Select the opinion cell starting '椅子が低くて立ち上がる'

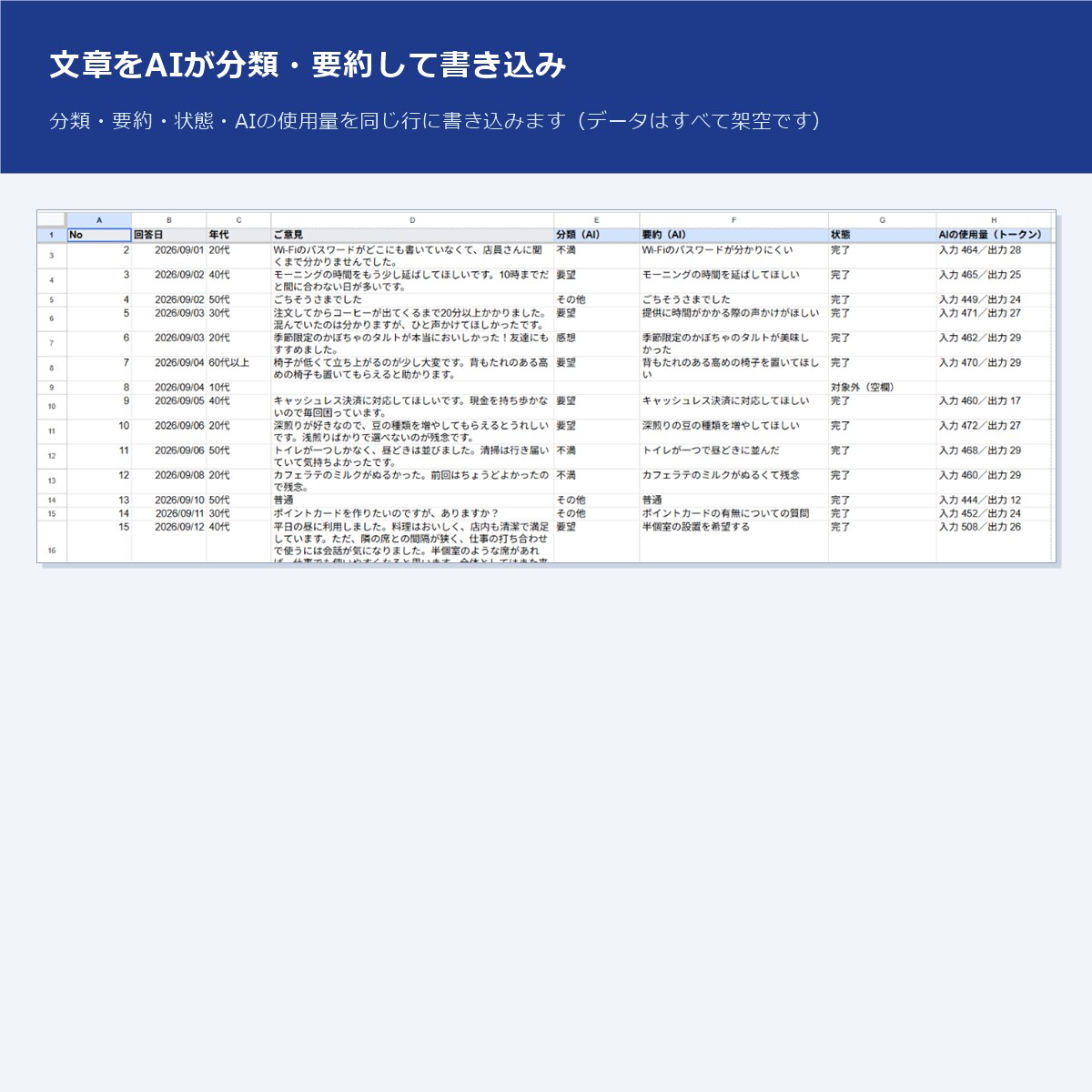pyautogui.click(x=412, y=369)
